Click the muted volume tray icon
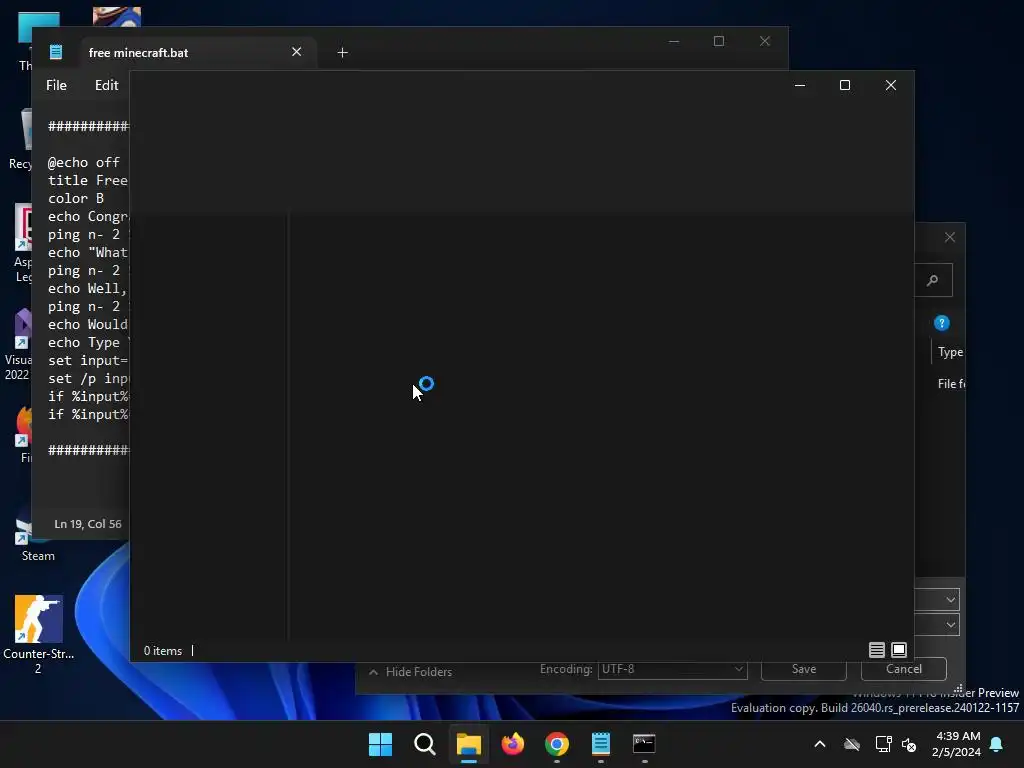 [x=908, y=744]
